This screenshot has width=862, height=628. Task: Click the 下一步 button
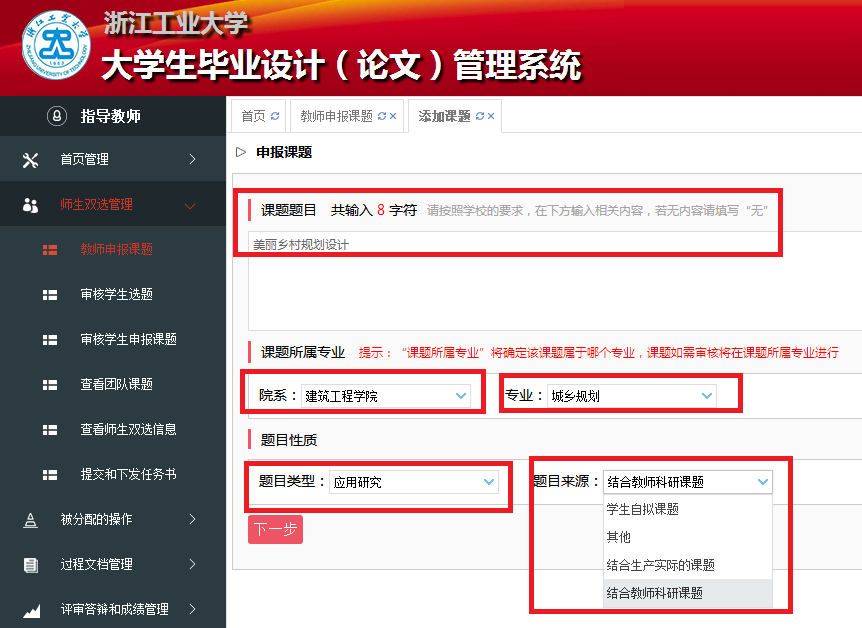pyautogui.click(x=275, y=530)
